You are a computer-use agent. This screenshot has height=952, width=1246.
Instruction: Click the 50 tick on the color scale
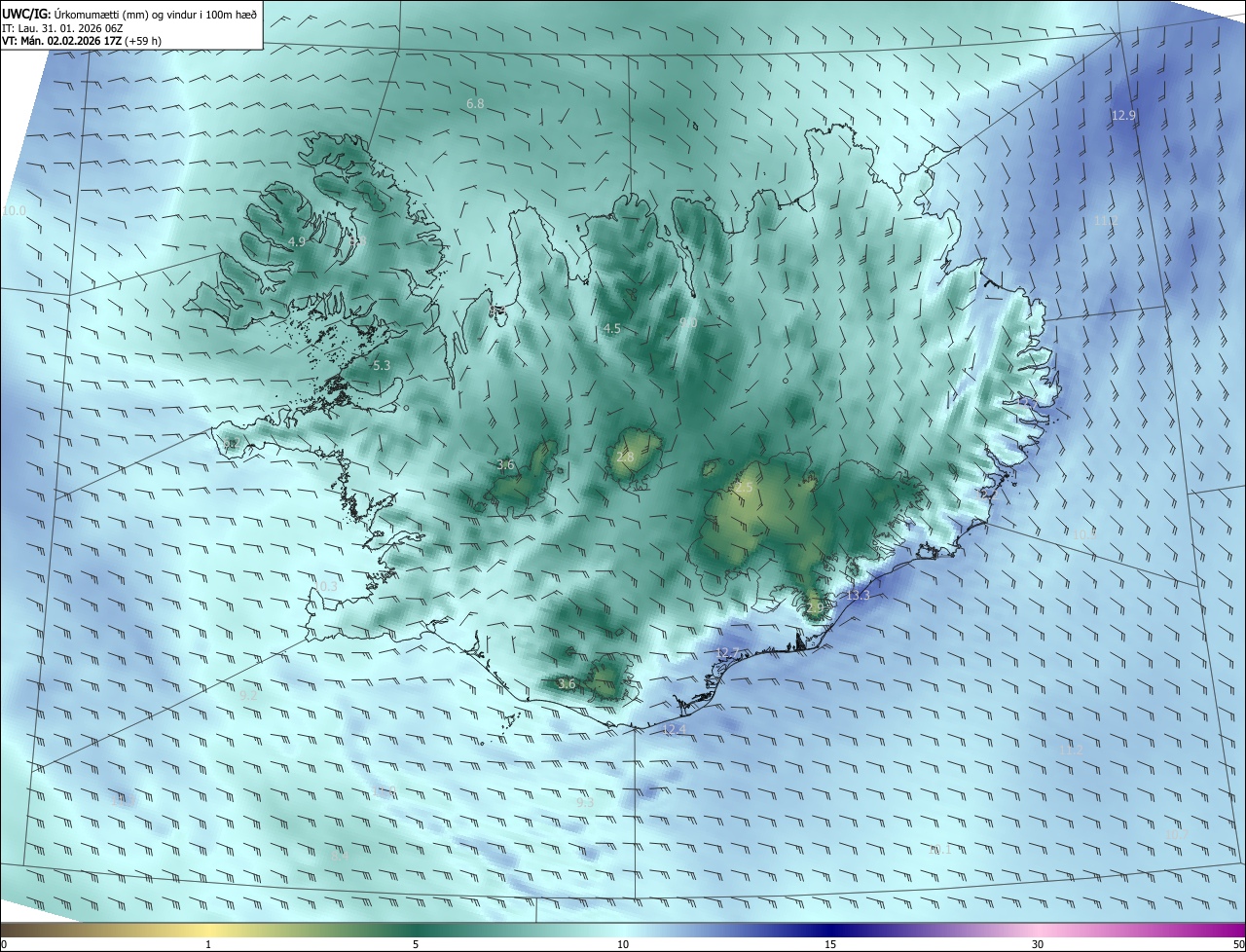click(x=1238, y=944)
